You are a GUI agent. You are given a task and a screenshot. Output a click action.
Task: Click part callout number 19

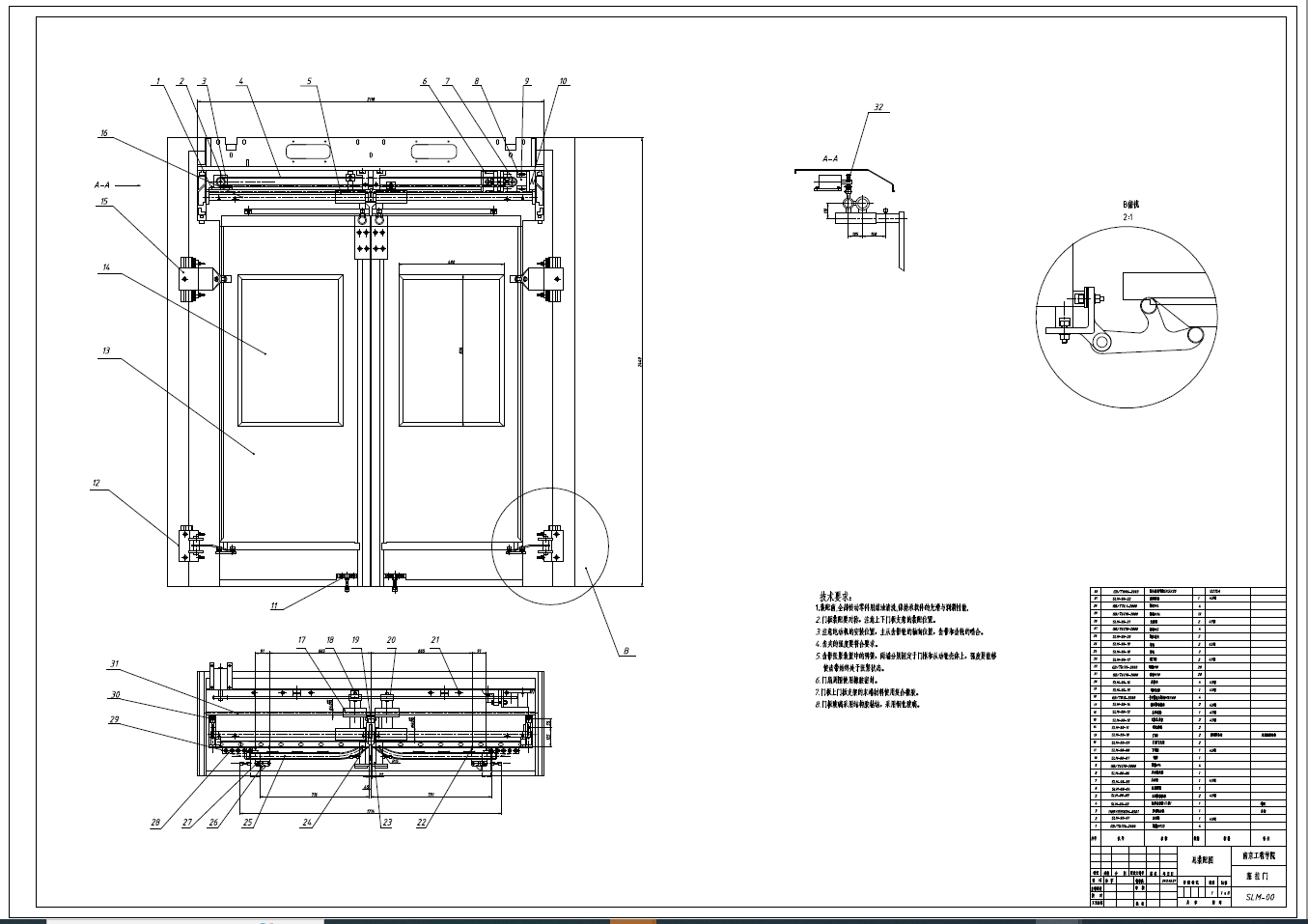pos(355,639)
